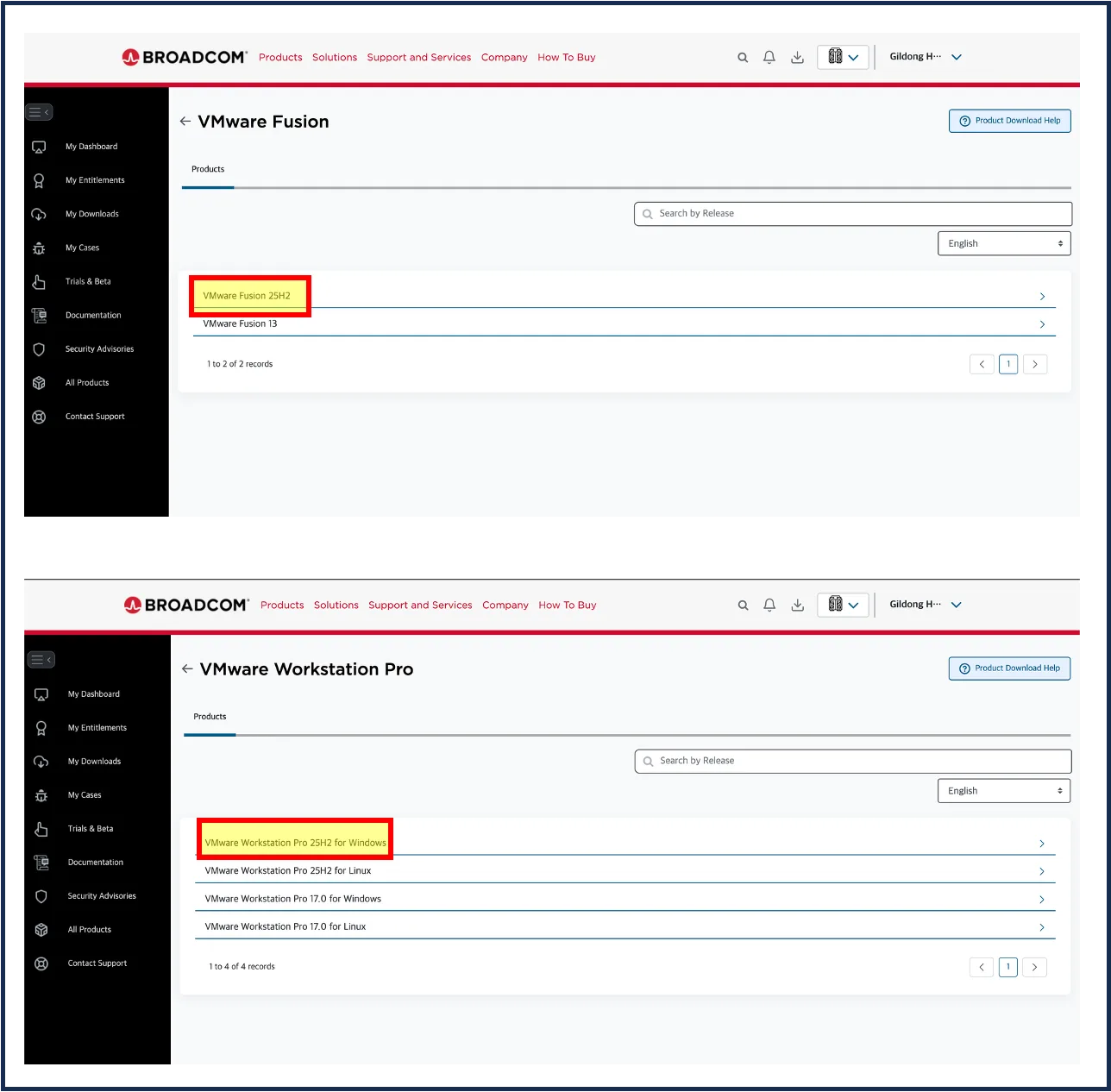Open Contact Support icon on VMware Fusion page
The height and width of the screenshot is (1092, 1111).
pos(39,417)
